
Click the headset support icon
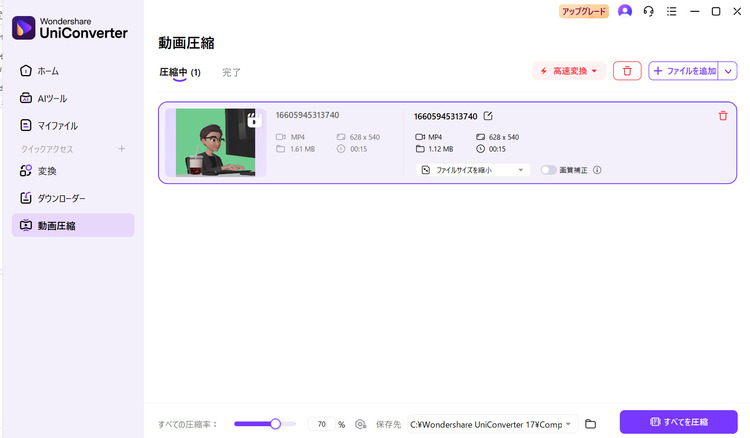[649, 11]
